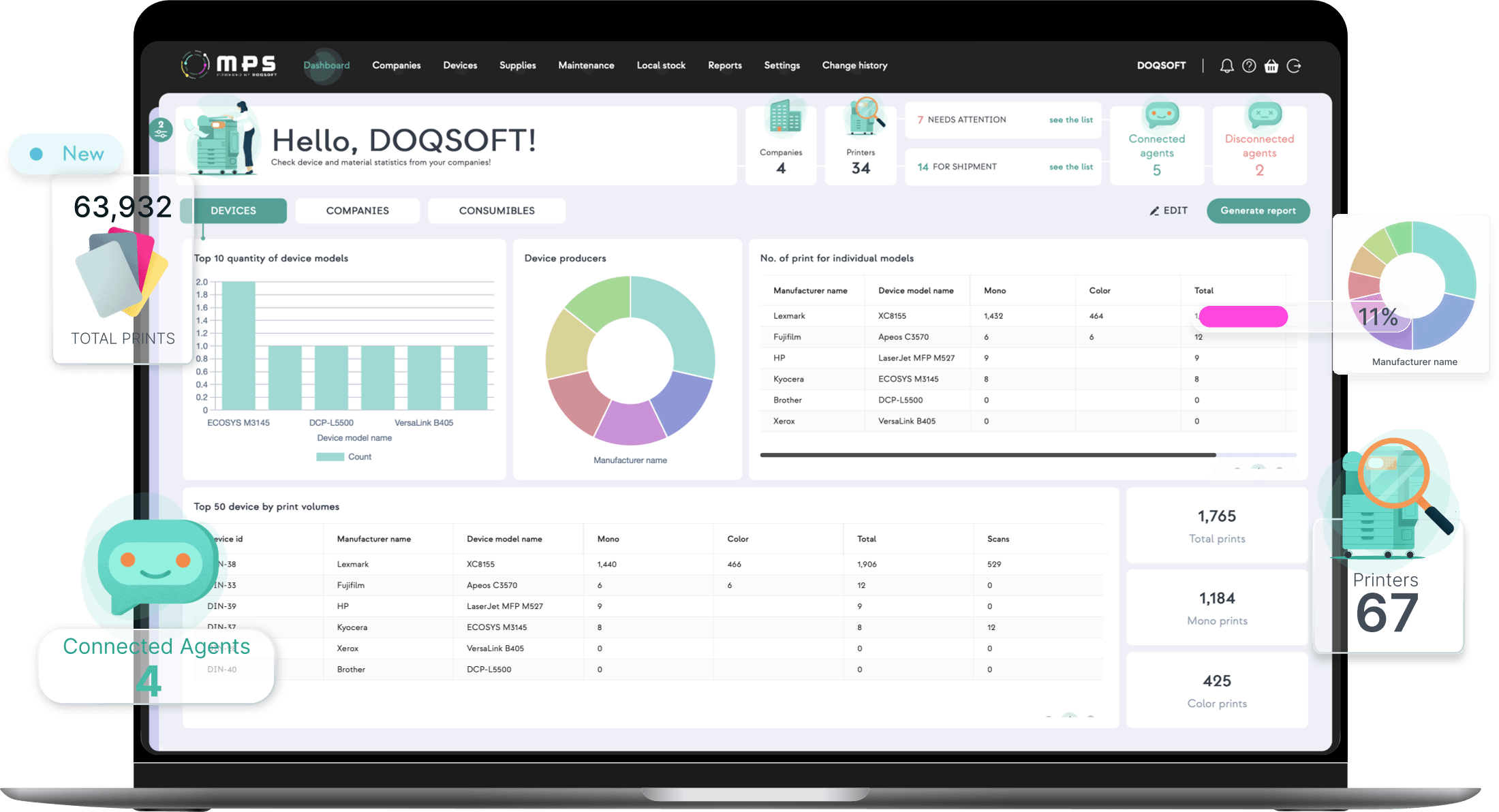Click the logout arrow icon

pos(1294,65)
